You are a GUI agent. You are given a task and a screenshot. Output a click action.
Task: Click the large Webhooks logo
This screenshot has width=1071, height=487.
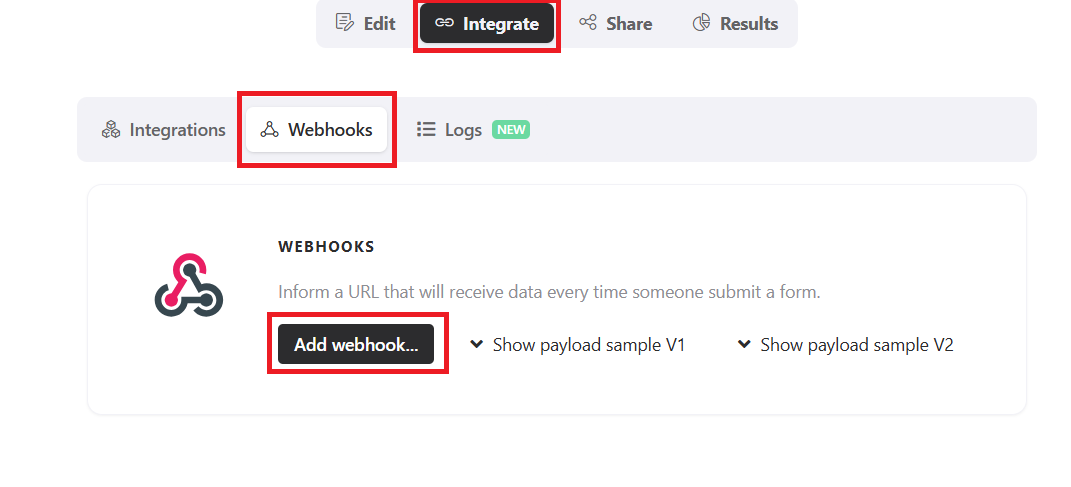tap(188, 286)
